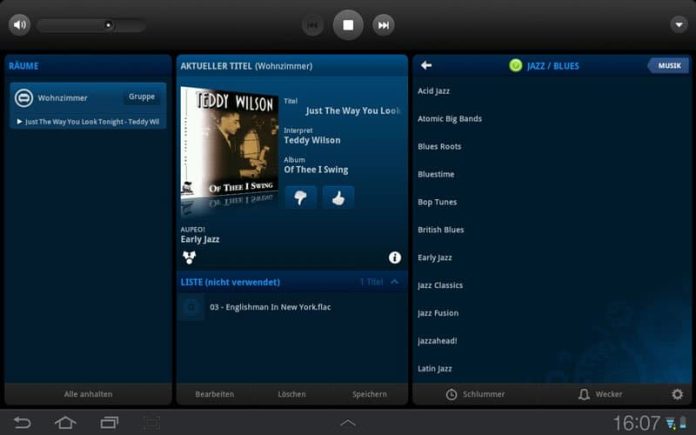696x435 pixels.
Task: Select Atomic Big Bands station
Action: 552,119
